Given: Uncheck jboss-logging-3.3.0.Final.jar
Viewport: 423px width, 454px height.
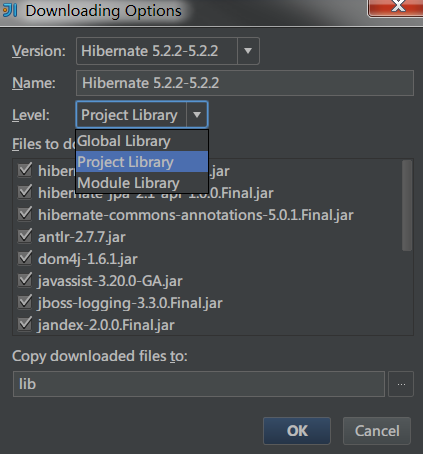Looking at the screenshot, I should 25,302.
